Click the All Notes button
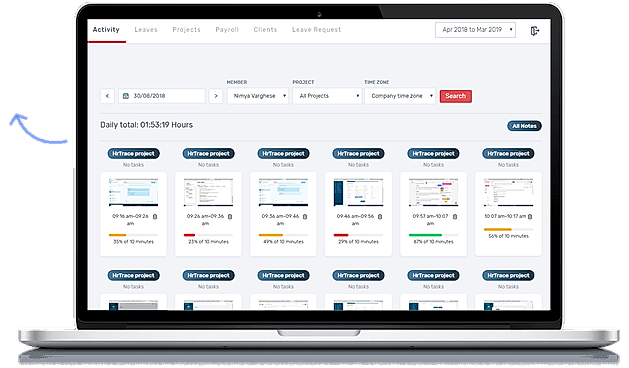 click(524, 126)
